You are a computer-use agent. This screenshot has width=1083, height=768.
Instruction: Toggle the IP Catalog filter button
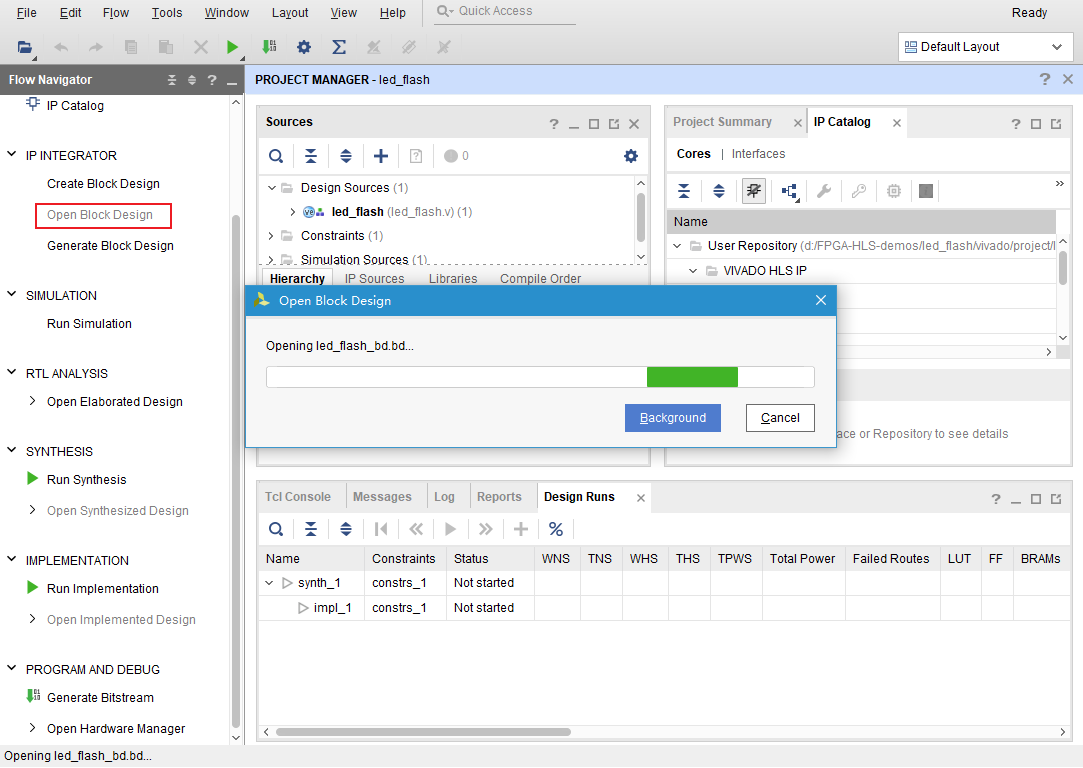click(754, 191)
